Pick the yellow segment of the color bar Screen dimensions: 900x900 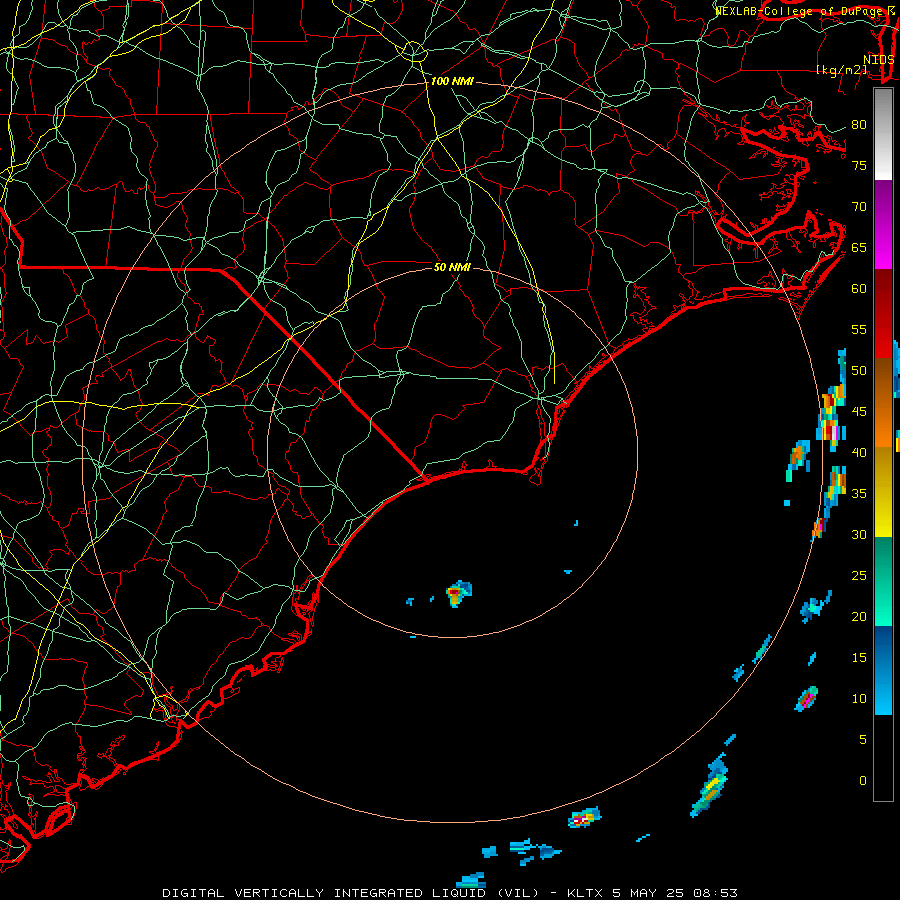pyautogui.click(x=883, y=492)
